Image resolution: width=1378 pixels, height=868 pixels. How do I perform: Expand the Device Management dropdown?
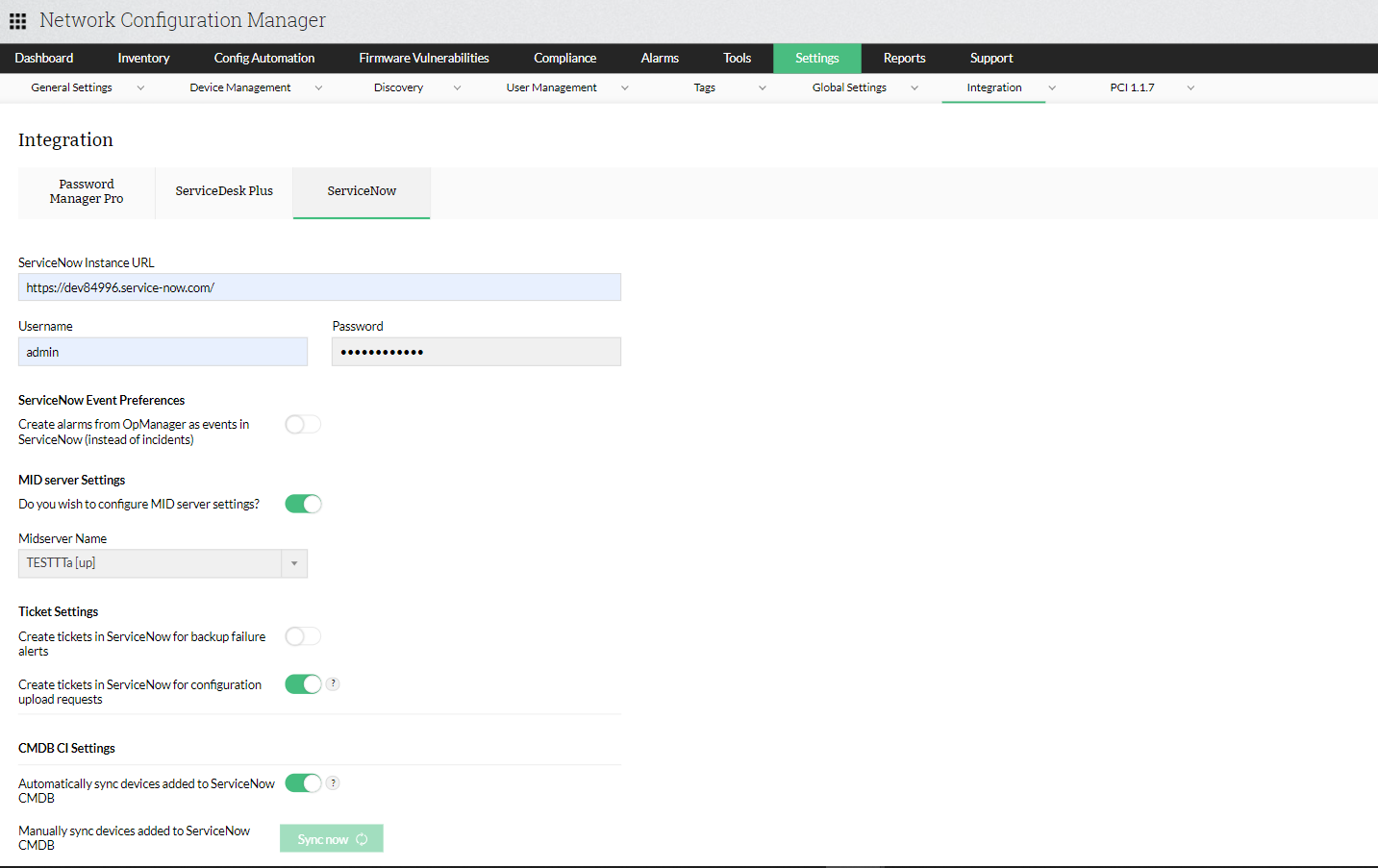pyautogui.click(x=318, y=87)
